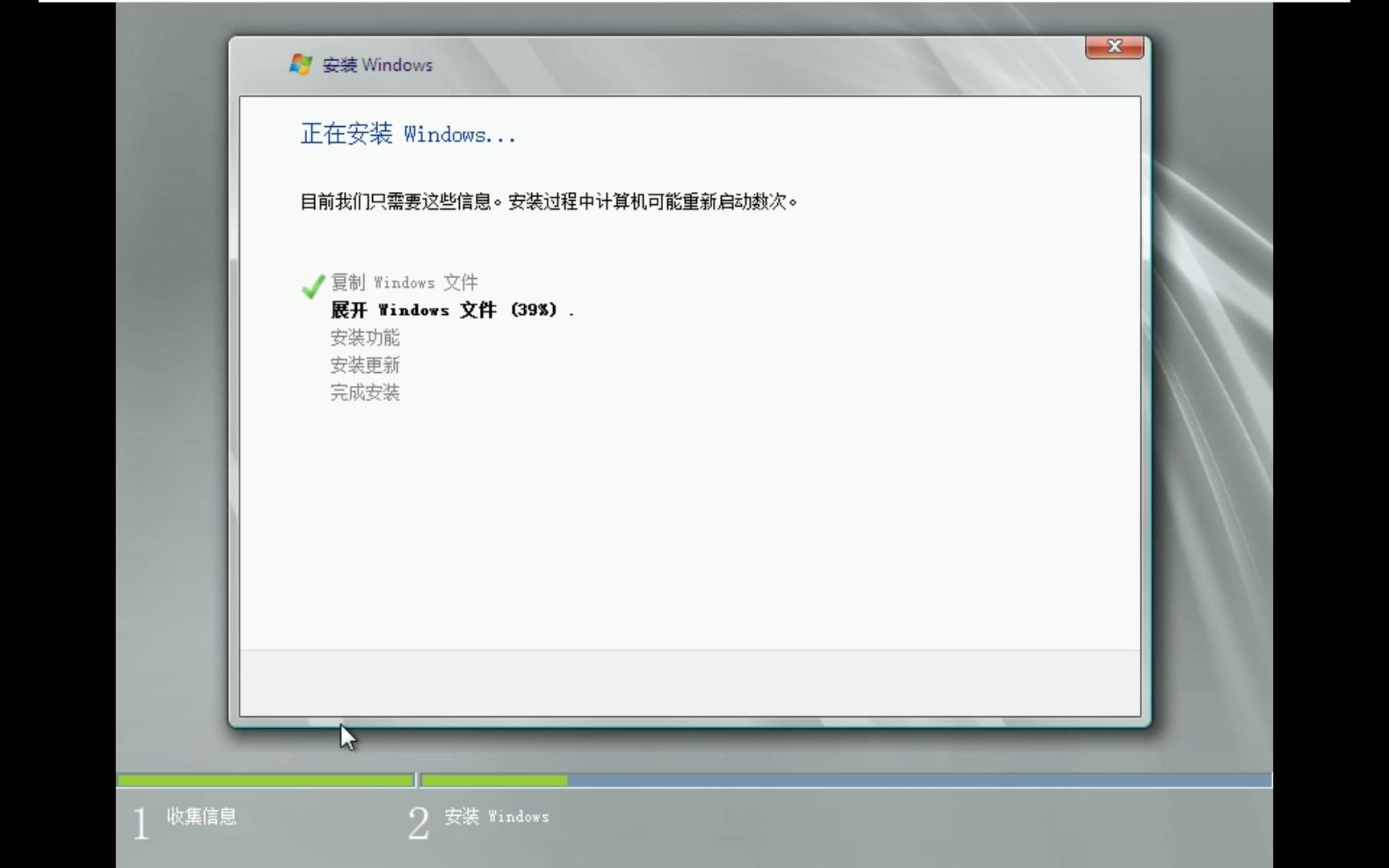Click stage 2 安装 Windows label at bottom
This screenshot has height=868, width=1389.
tap(497, 817)
